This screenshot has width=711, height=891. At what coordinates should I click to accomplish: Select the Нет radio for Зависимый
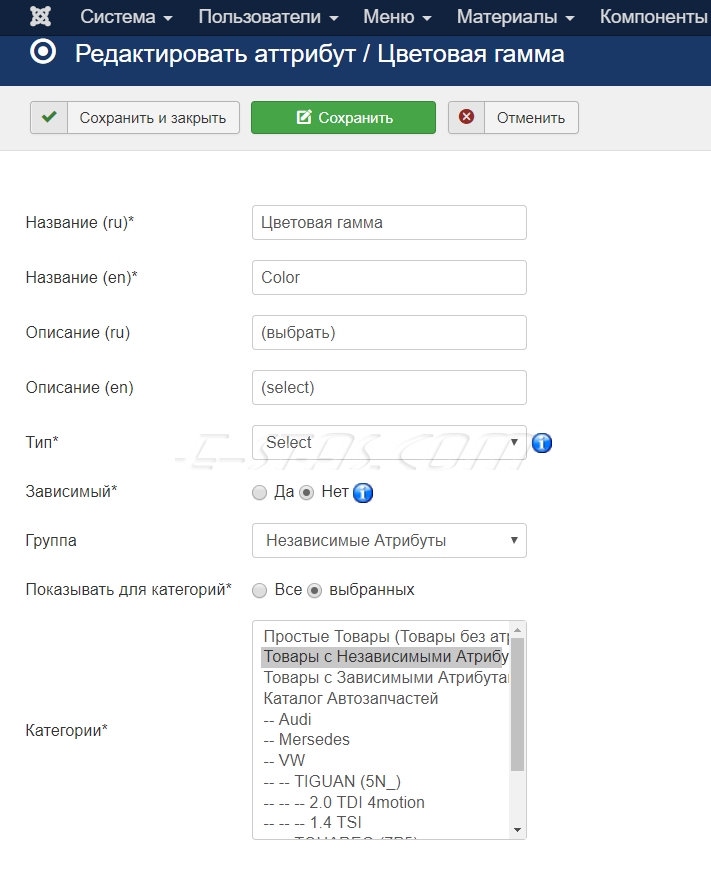pyautogui.click(x=306, y=493)
